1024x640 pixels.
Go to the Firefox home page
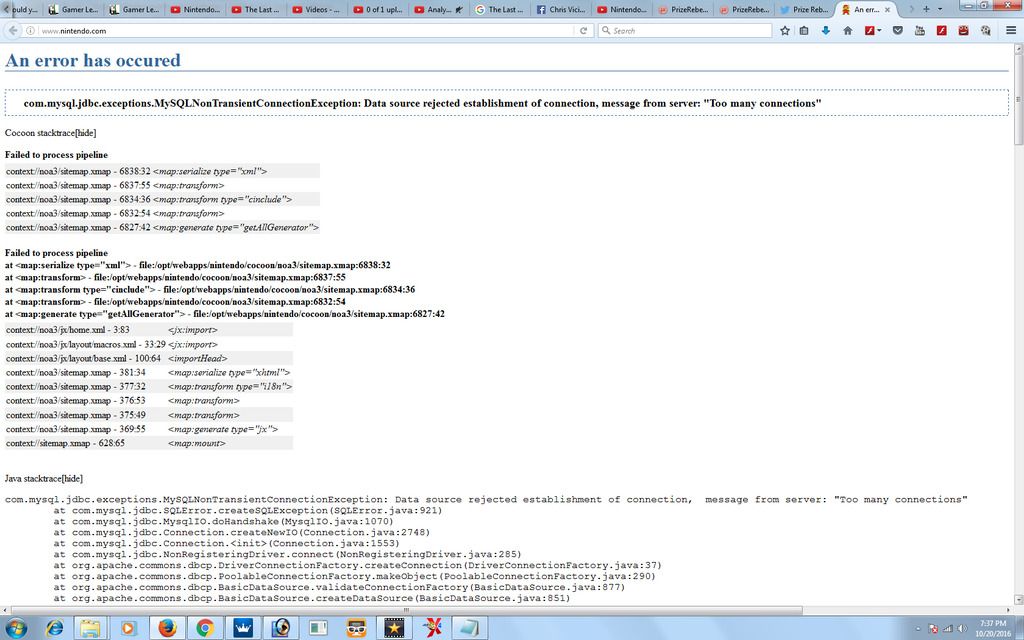coord(848,31)
